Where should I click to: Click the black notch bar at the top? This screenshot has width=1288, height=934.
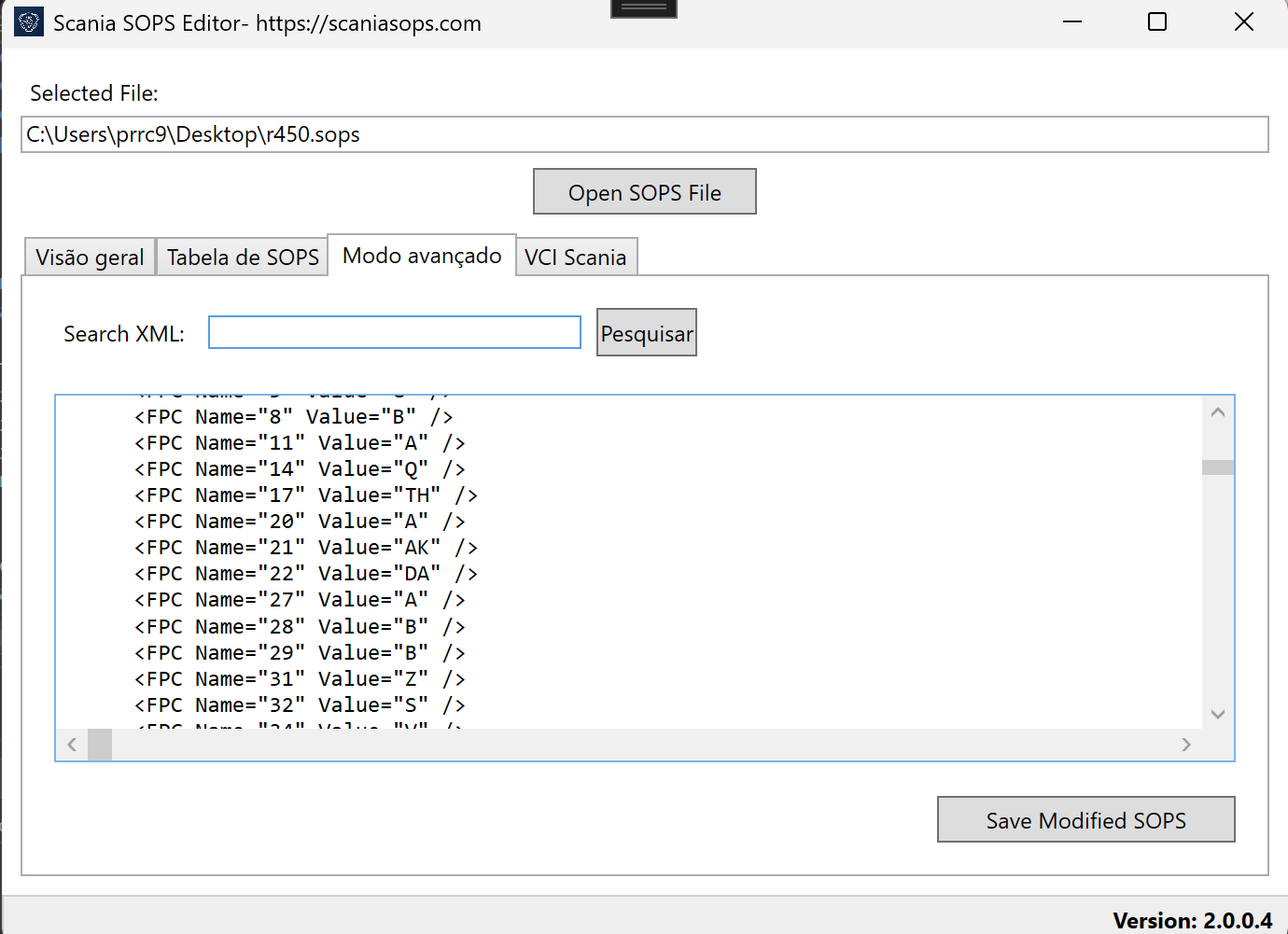643,7
